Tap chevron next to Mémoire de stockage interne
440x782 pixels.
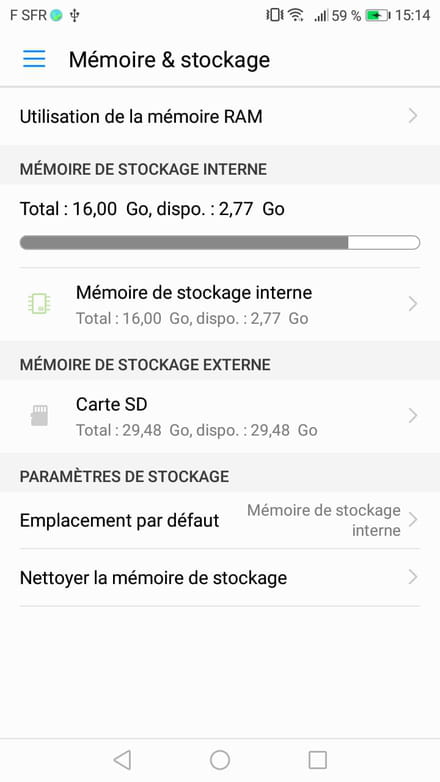(x=413, y=304)
